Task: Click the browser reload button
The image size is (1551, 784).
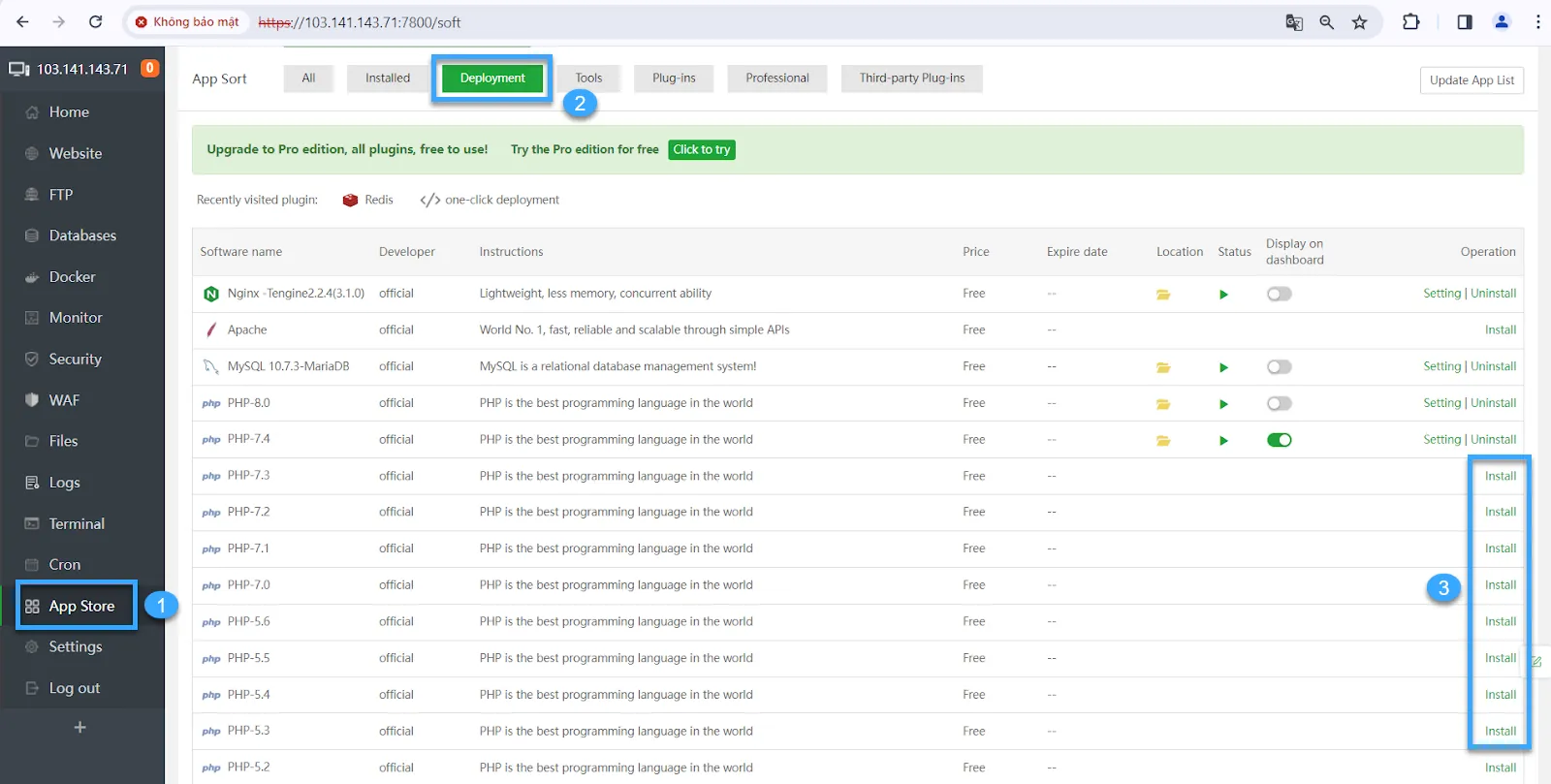Action: [x=95, y=21]
